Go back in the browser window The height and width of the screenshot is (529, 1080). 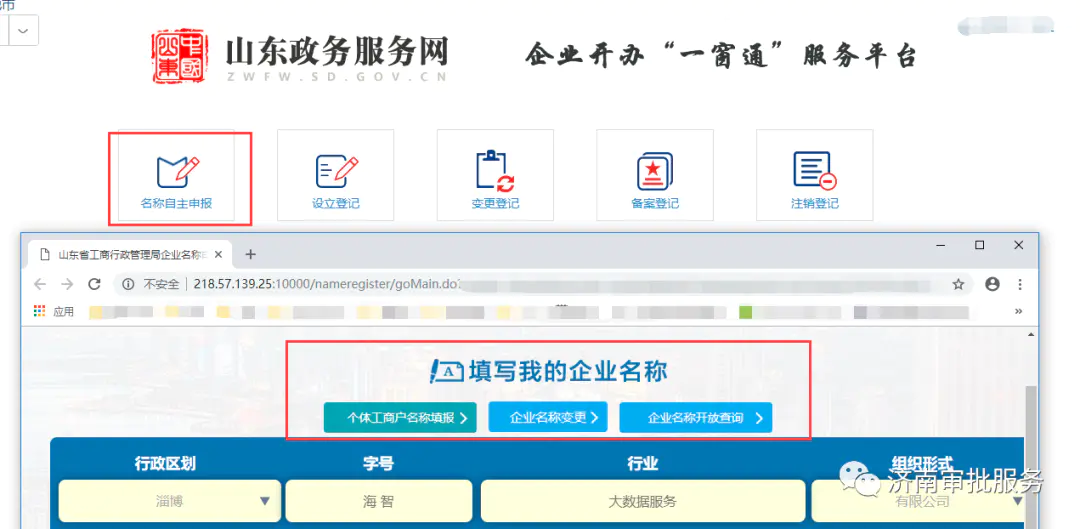[x=40, y=284]
